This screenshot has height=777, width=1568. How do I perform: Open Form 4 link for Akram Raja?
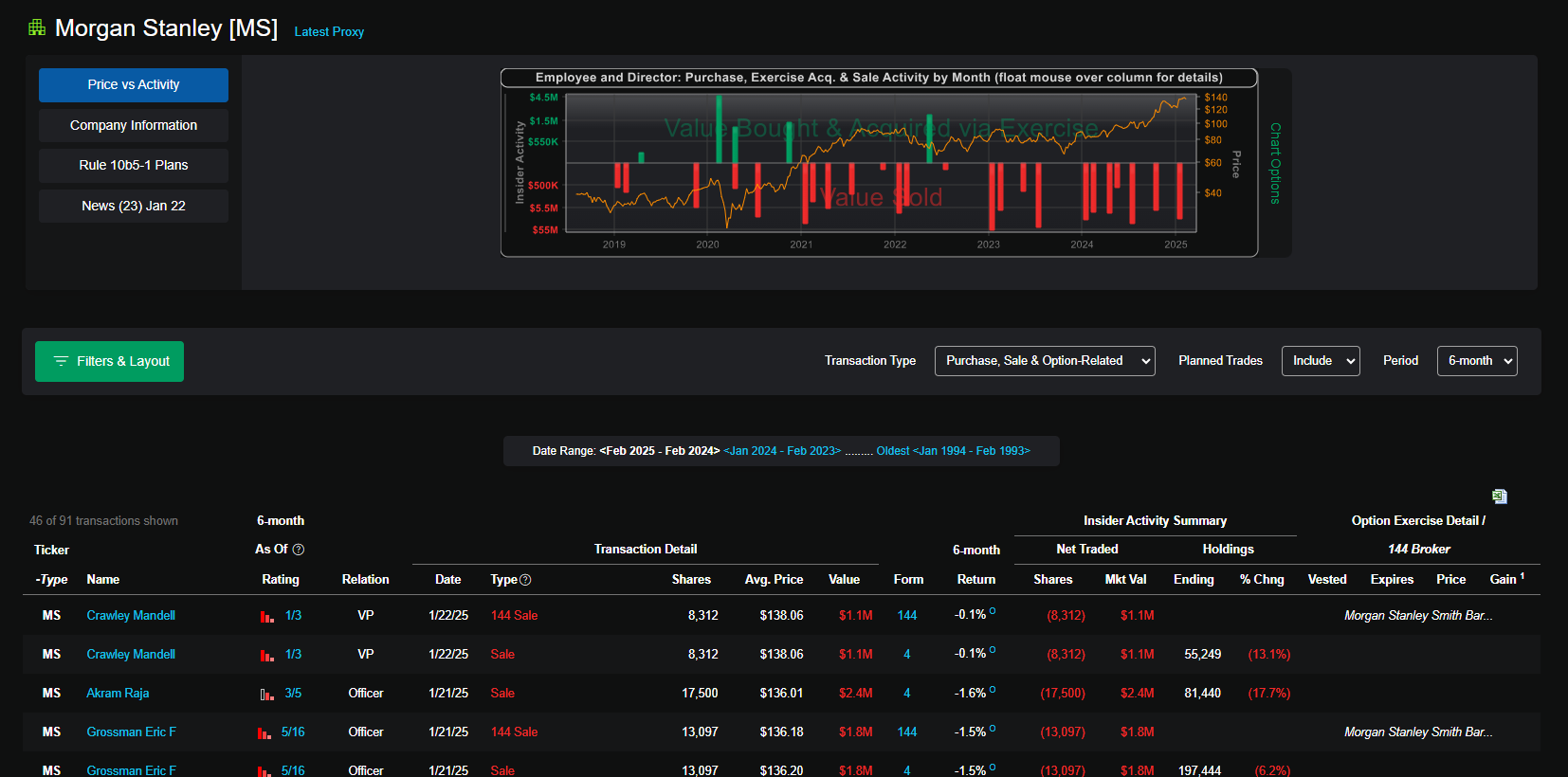tap(907, 694)
